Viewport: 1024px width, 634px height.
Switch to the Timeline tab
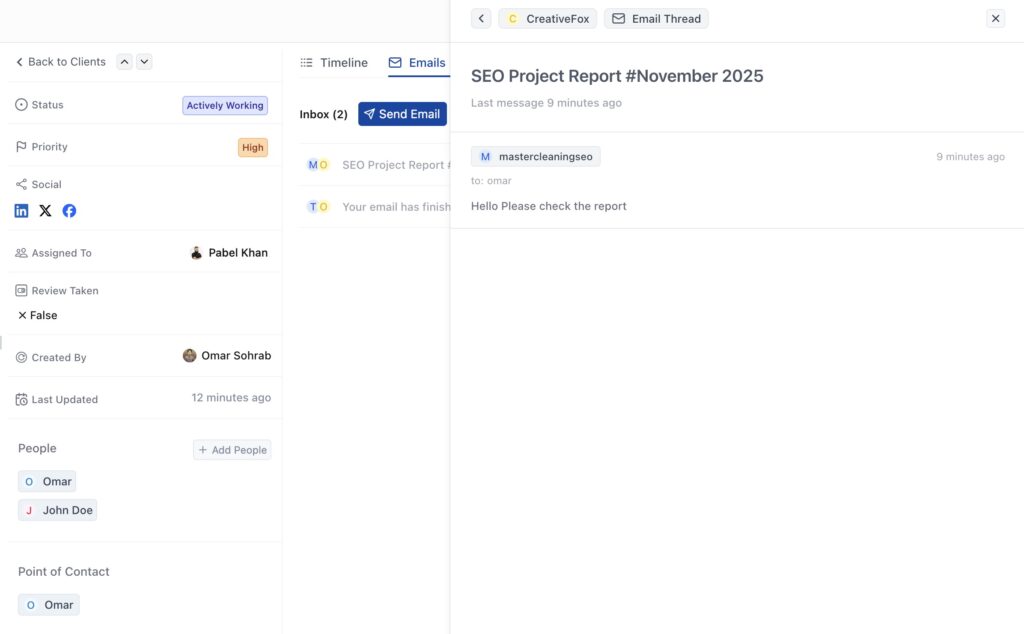[x=334, y=62]
